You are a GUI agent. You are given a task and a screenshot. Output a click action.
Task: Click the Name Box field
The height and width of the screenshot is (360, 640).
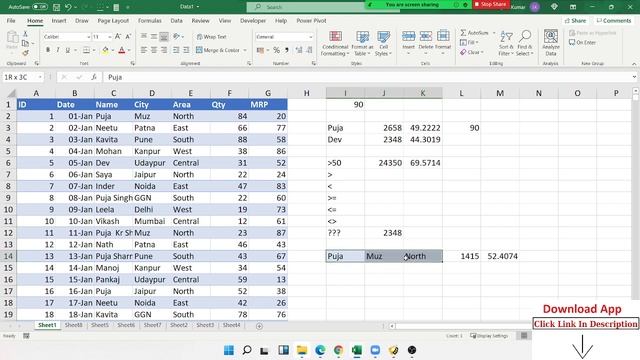tap(23, 77)
